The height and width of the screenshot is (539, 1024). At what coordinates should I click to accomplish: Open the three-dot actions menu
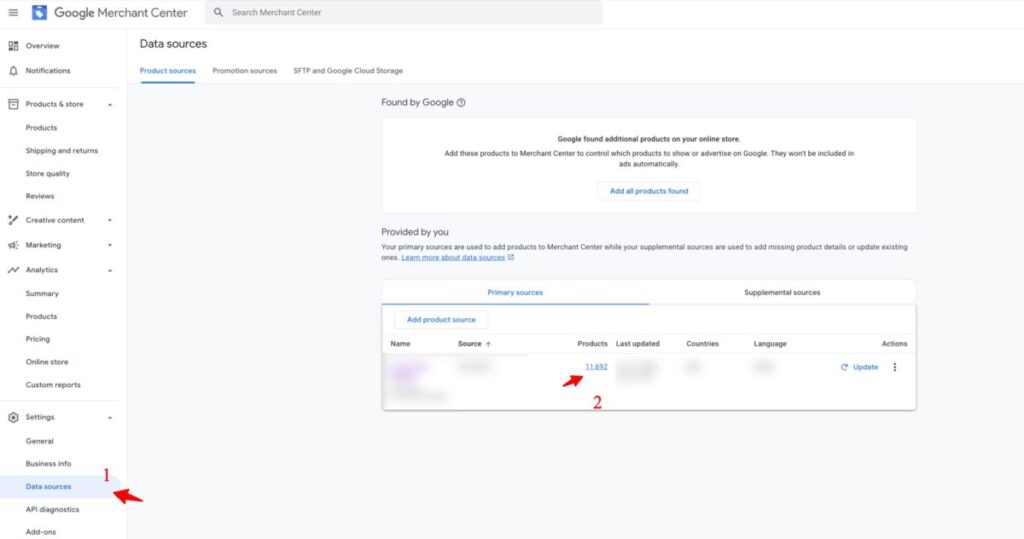[895, 367]
